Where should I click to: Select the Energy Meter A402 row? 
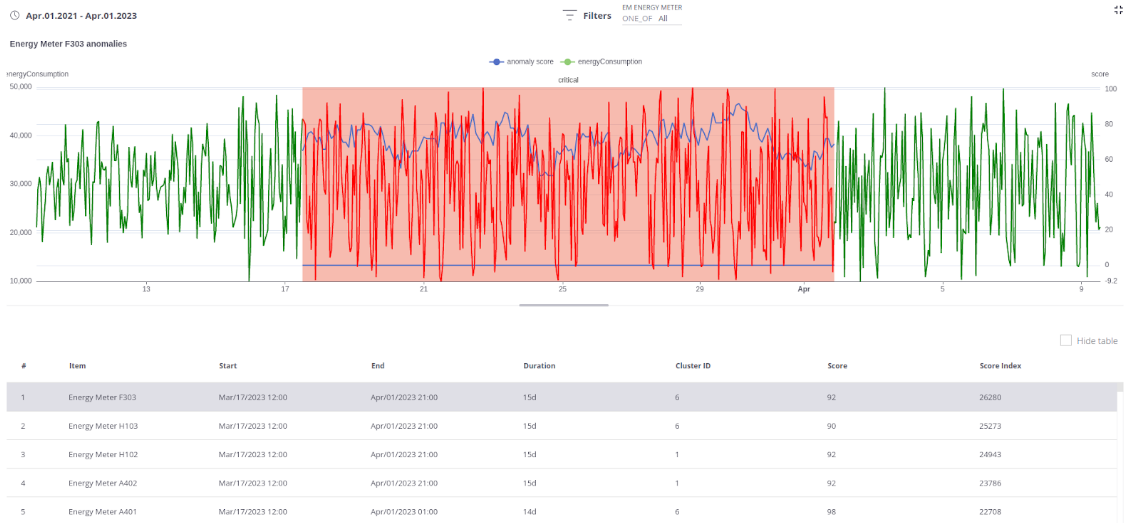tap(562, 482)
